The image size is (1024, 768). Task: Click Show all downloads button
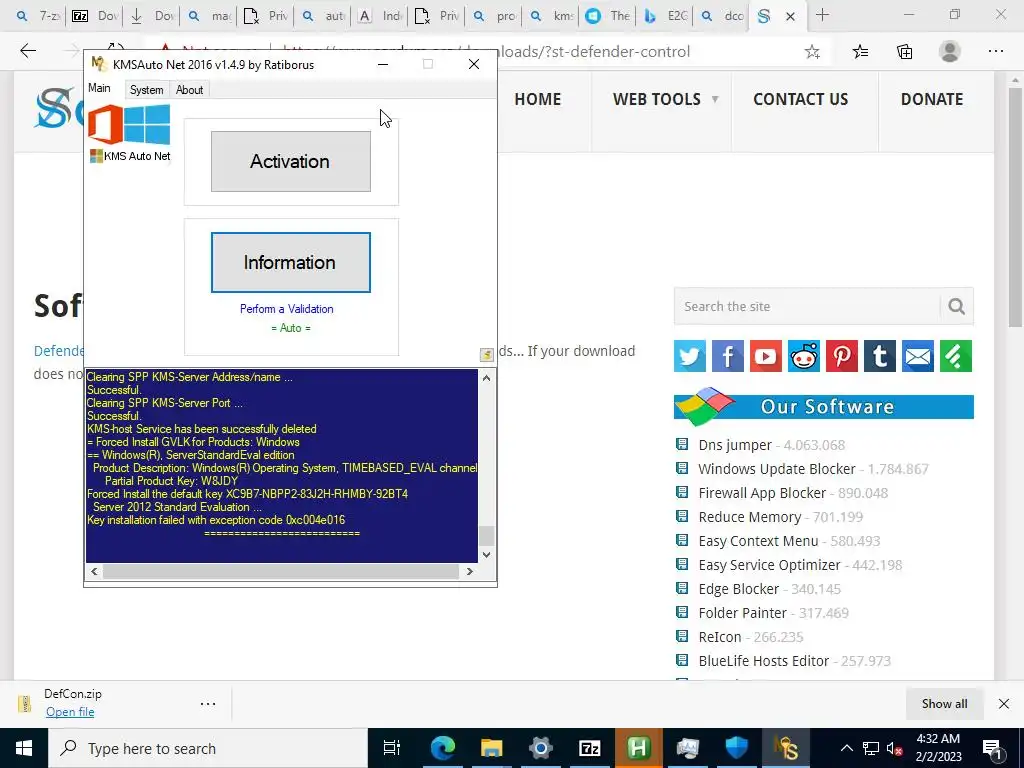944,703
